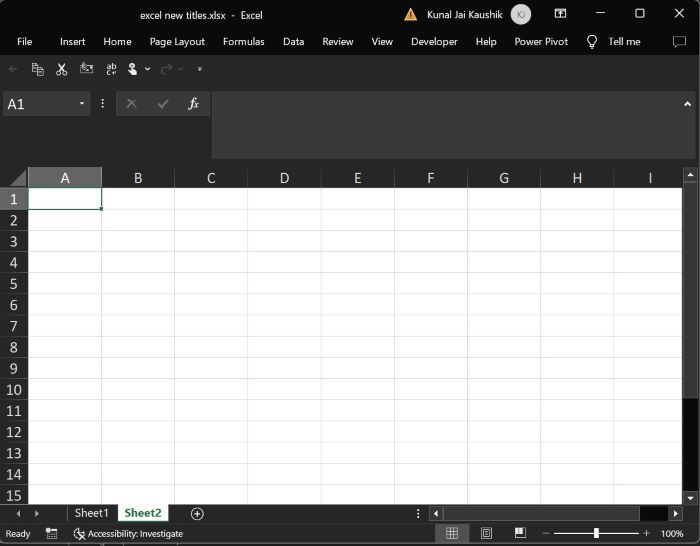Screen dimensions: 700x546
Task: Click horizontal scrollbar right arrow
Action: pyautogui.click(x=675, y=513)
